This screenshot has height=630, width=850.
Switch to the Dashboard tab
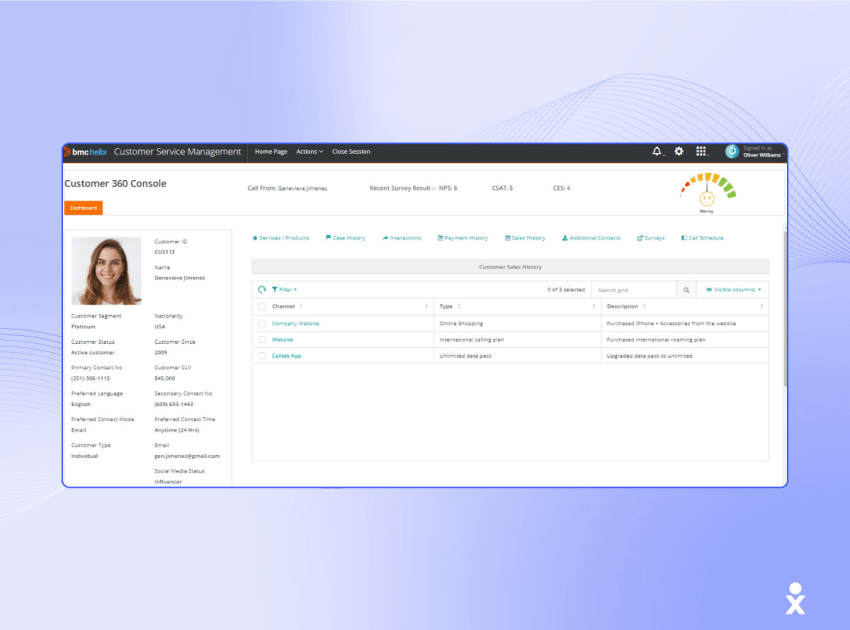[x=82, y=208]
